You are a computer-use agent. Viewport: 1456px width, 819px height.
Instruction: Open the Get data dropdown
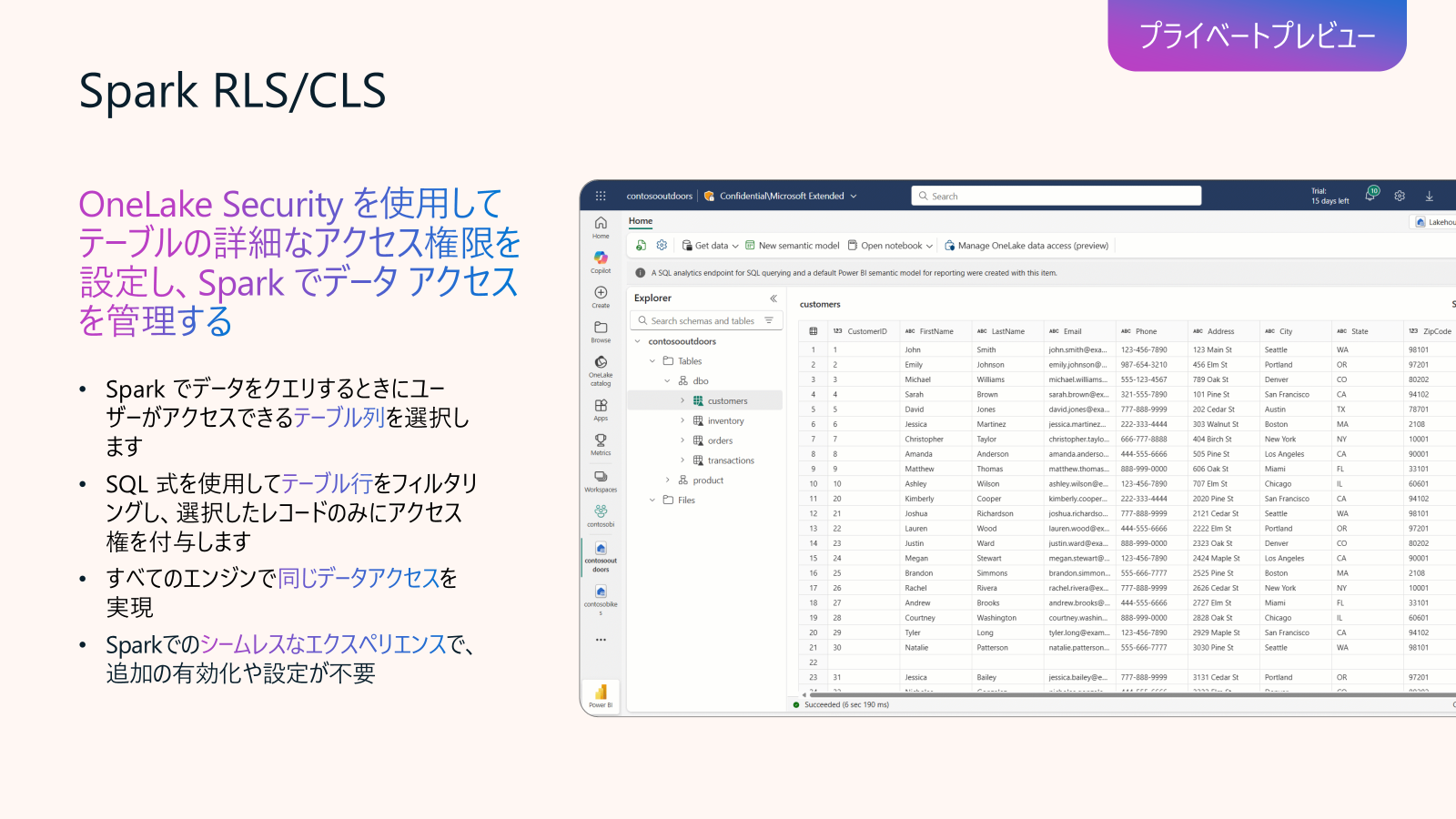711,246
